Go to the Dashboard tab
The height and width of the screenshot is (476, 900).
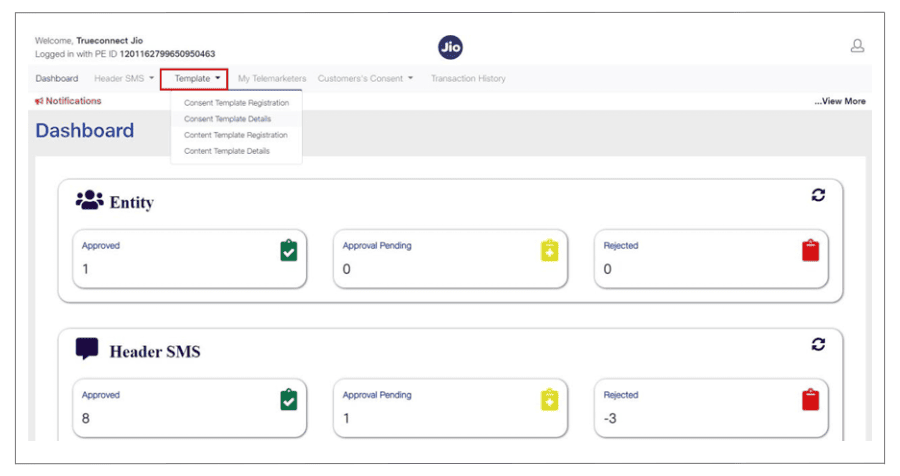tap(57, 79)
